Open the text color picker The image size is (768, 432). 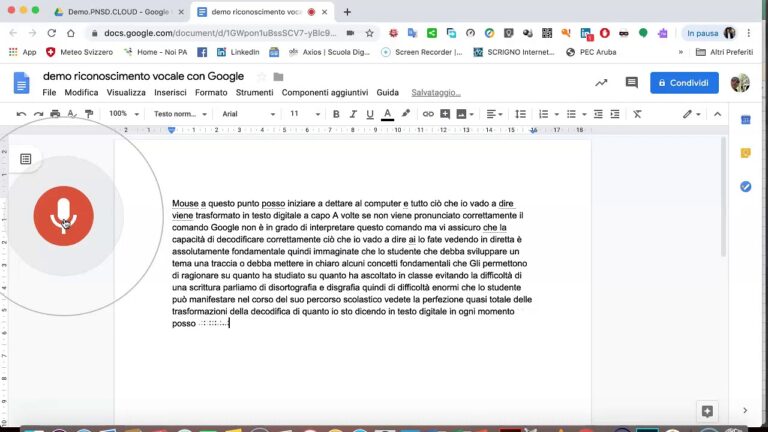387,114
